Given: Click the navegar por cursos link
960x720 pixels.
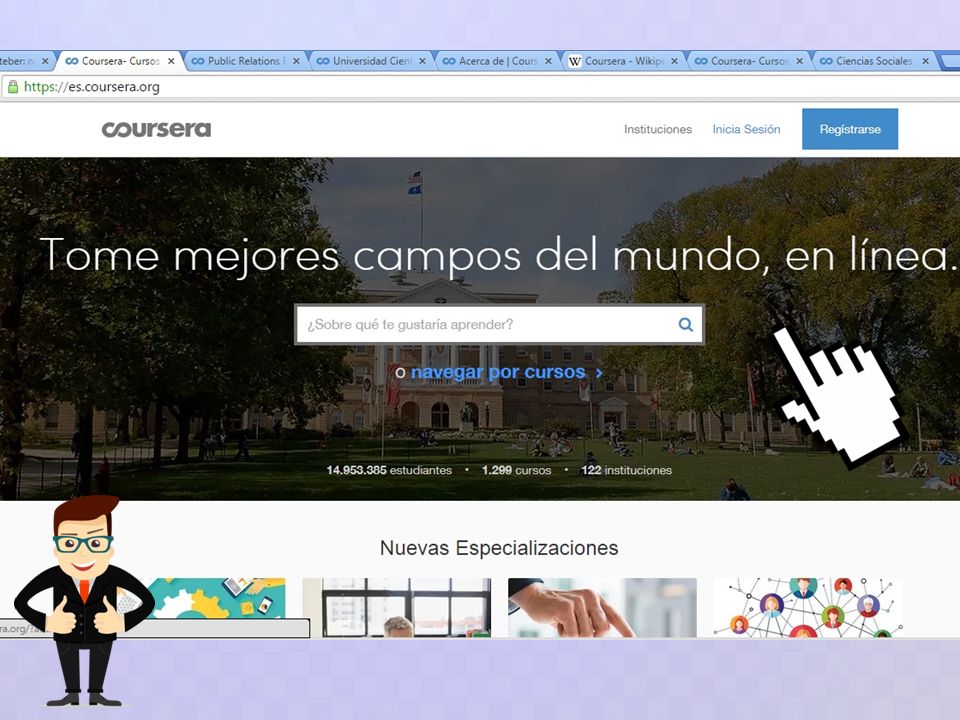Looking at the screenshot, I should click(498, 372).
